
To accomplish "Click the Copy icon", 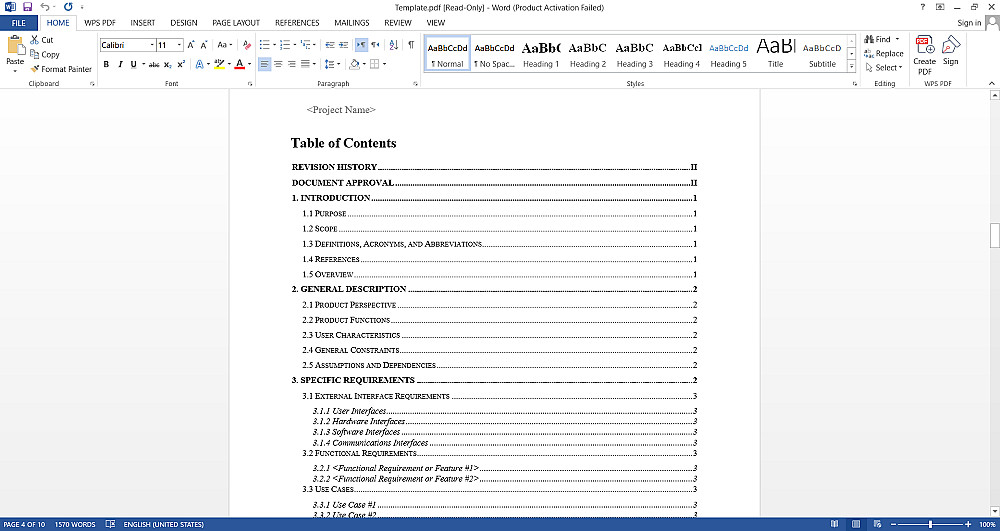I will pyautogui.click(x=35, y=54).
